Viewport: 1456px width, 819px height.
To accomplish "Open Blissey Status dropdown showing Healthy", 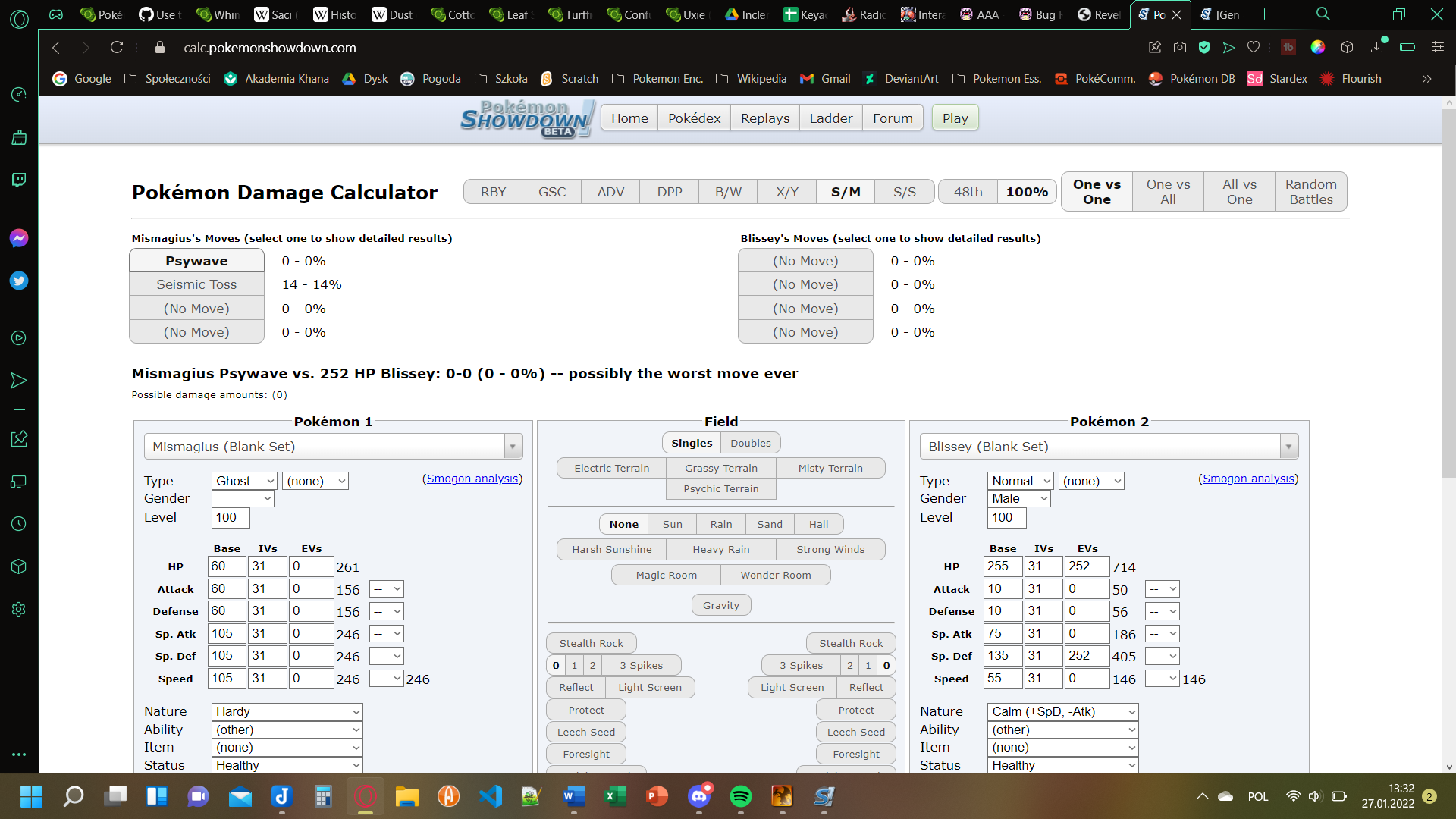I will [x=1062, y=765].
